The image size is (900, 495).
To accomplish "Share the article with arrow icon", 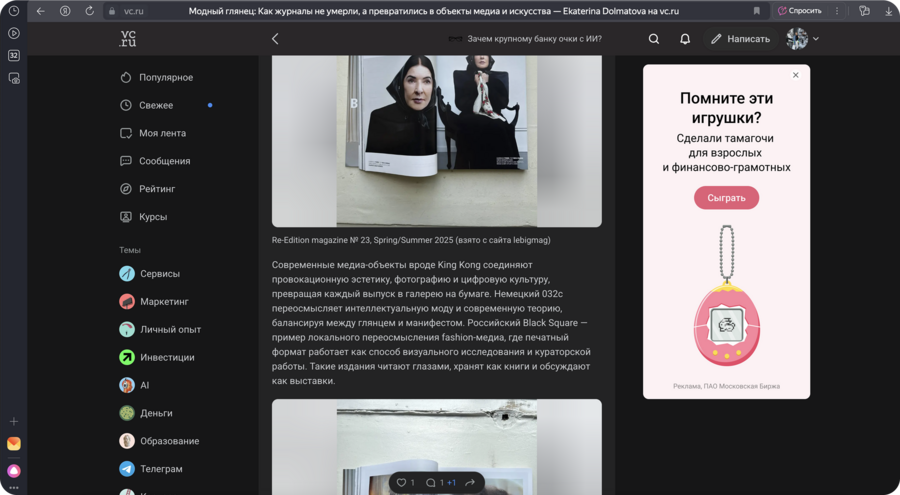I will click(470, 482).
